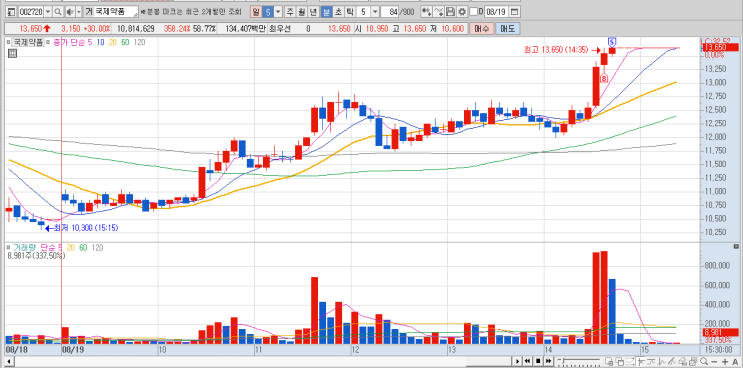
Task: Click the 최고 13,650 high price label
Action: click(556, 49)
